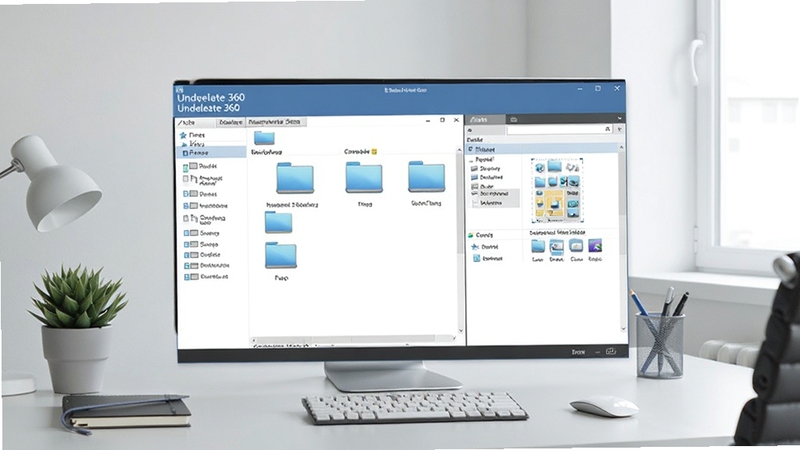The height and width of the screenshot is (450, 800).
Task: Click the right panel scrollbar up arrow
Action: (x=621, y=148)
